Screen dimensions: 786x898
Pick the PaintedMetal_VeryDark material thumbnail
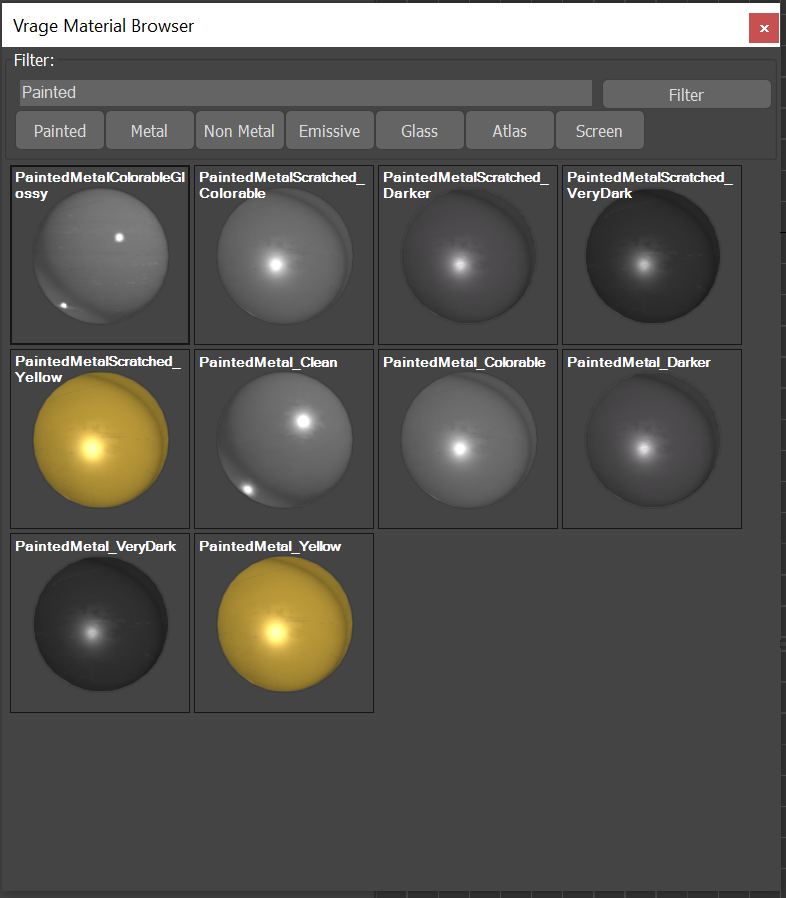coord(100,624)
